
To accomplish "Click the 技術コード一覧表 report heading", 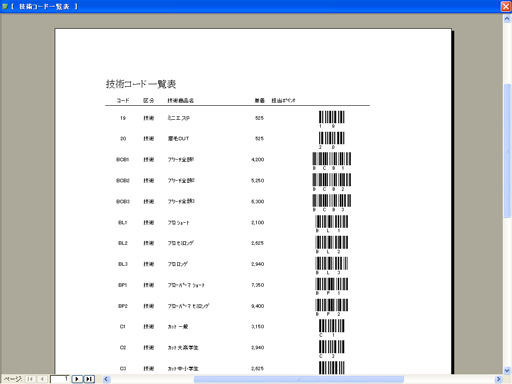I will click(141, 84).
